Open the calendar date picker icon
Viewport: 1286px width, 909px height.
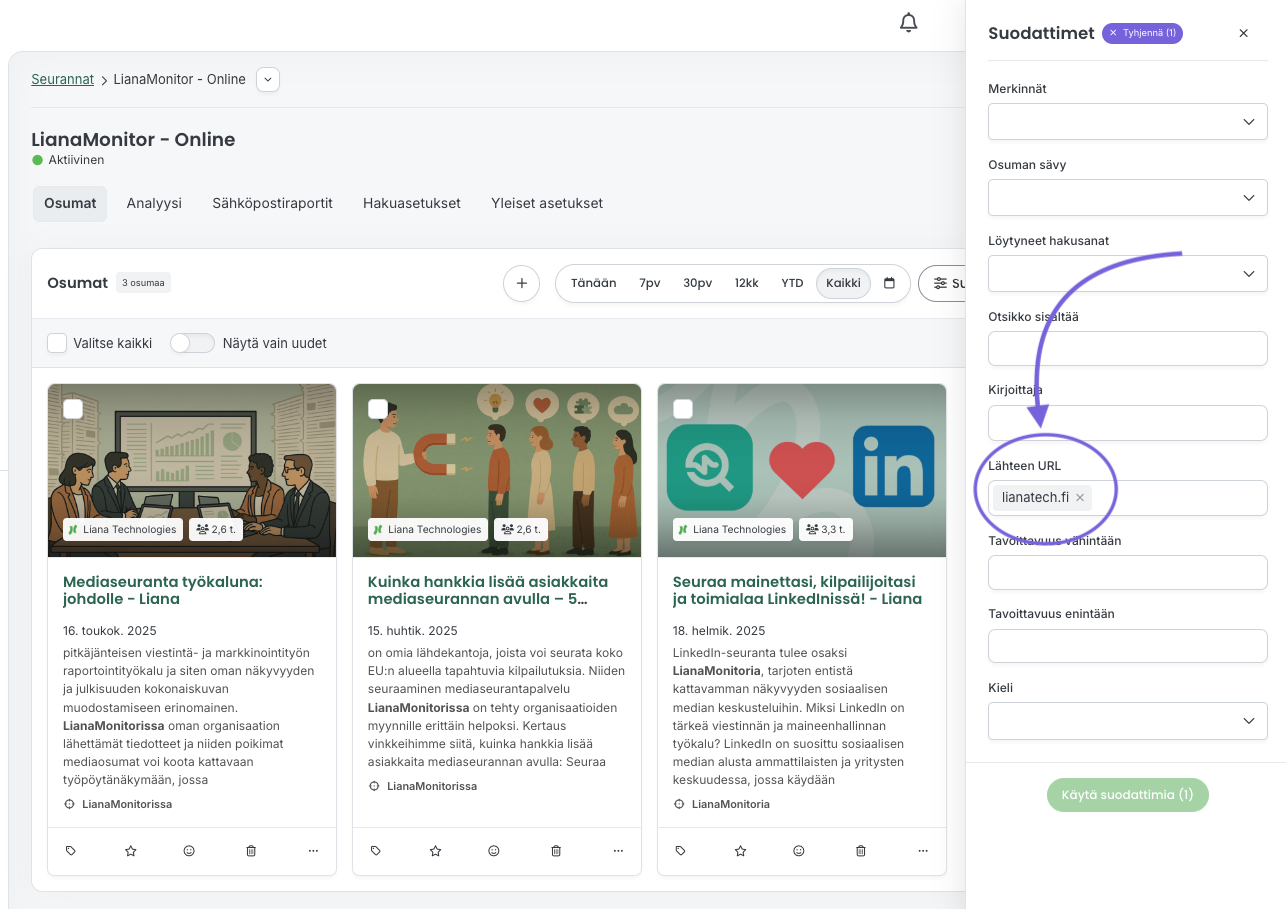[x=889, y=283]
